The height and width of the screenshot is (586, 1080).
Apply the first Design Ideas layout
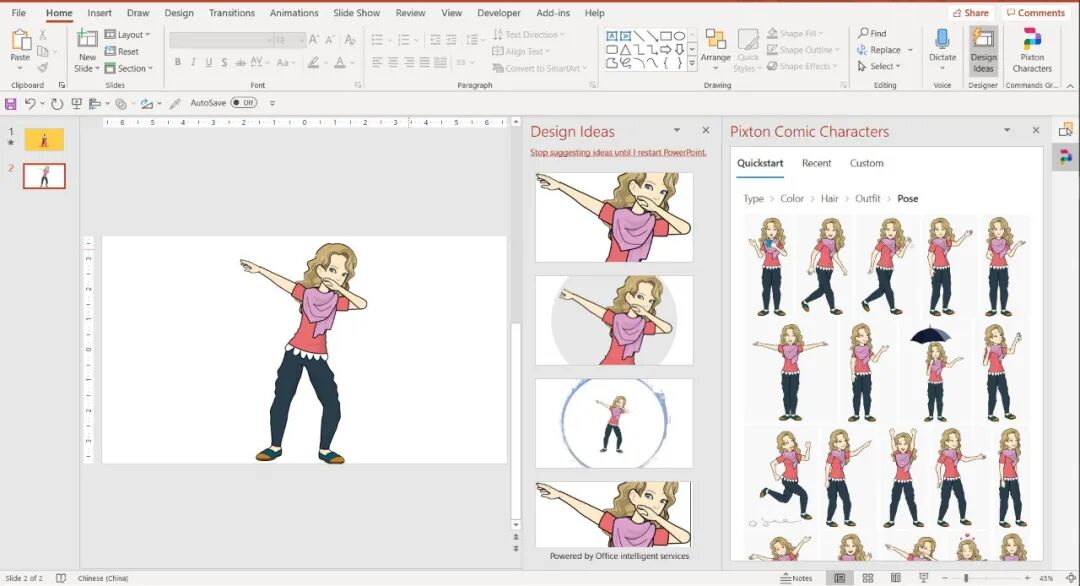[614, 217]
